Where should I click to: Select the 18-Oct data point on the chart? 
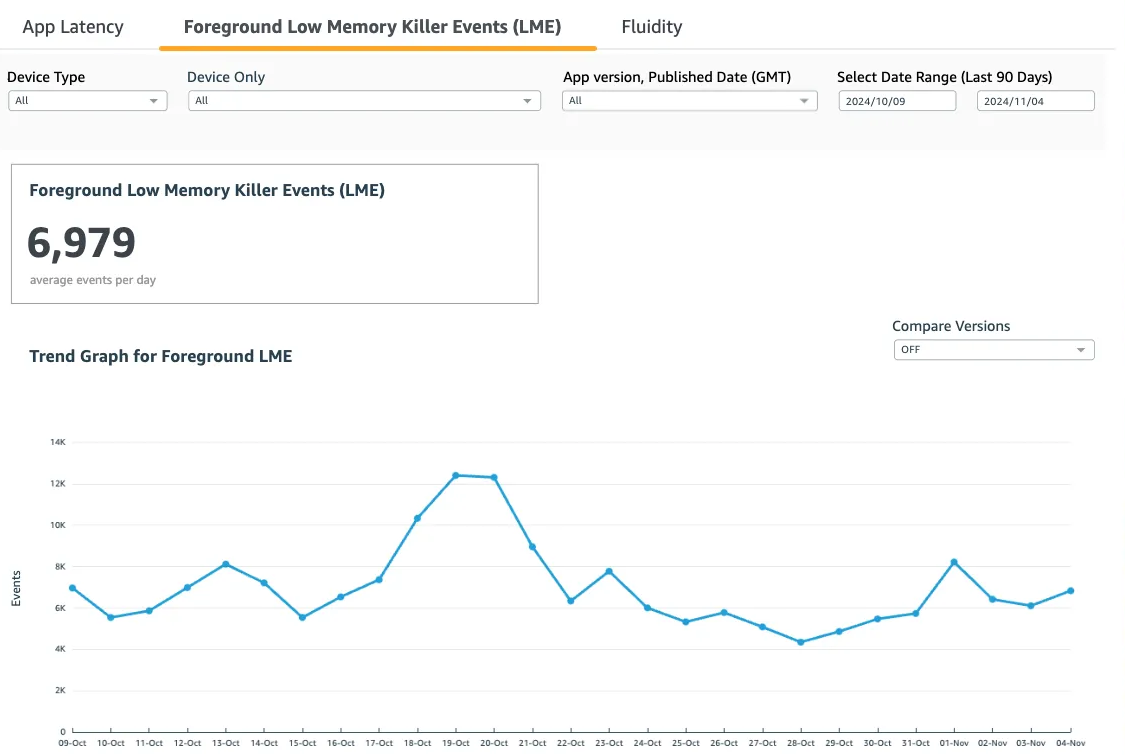tap(417, 518)
